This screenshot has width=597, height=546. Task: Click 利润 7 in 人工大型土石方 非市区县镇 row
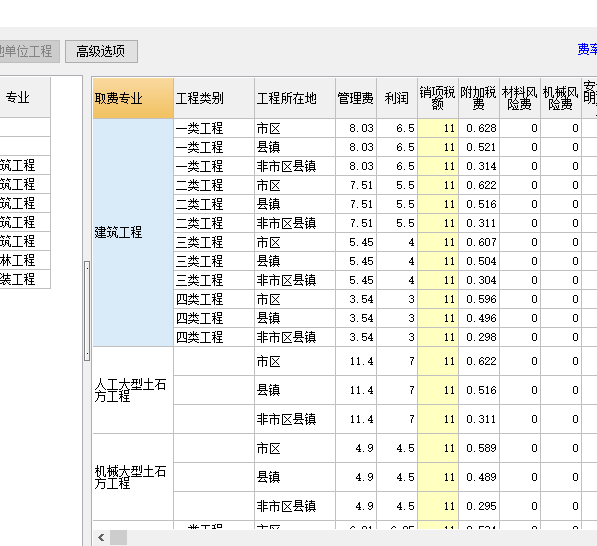tap(397, 419)
